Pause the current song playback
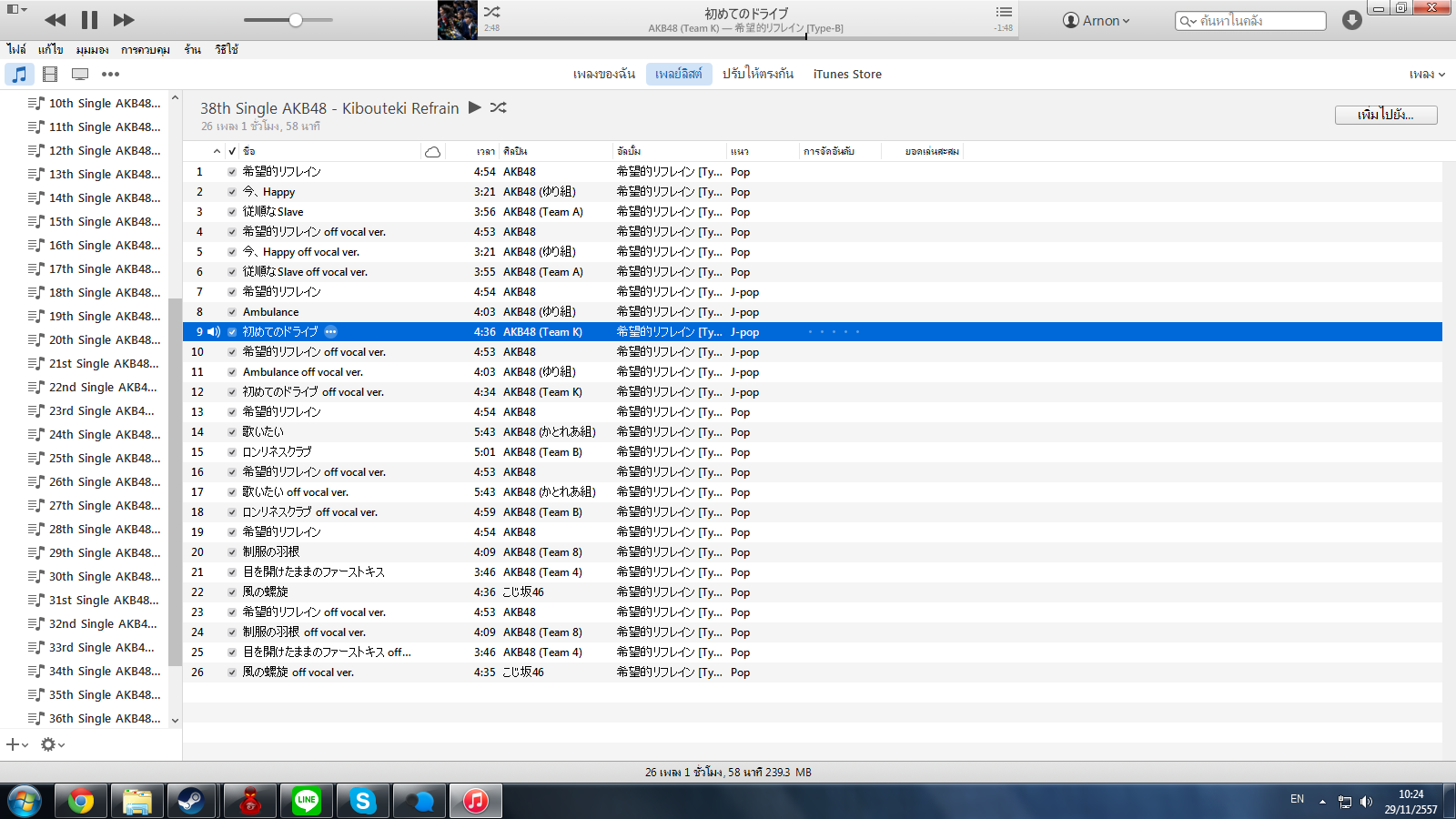Image resolution: width=1456 pixels, height=819 pixels. pyautogui.click(x=89, y=20)
